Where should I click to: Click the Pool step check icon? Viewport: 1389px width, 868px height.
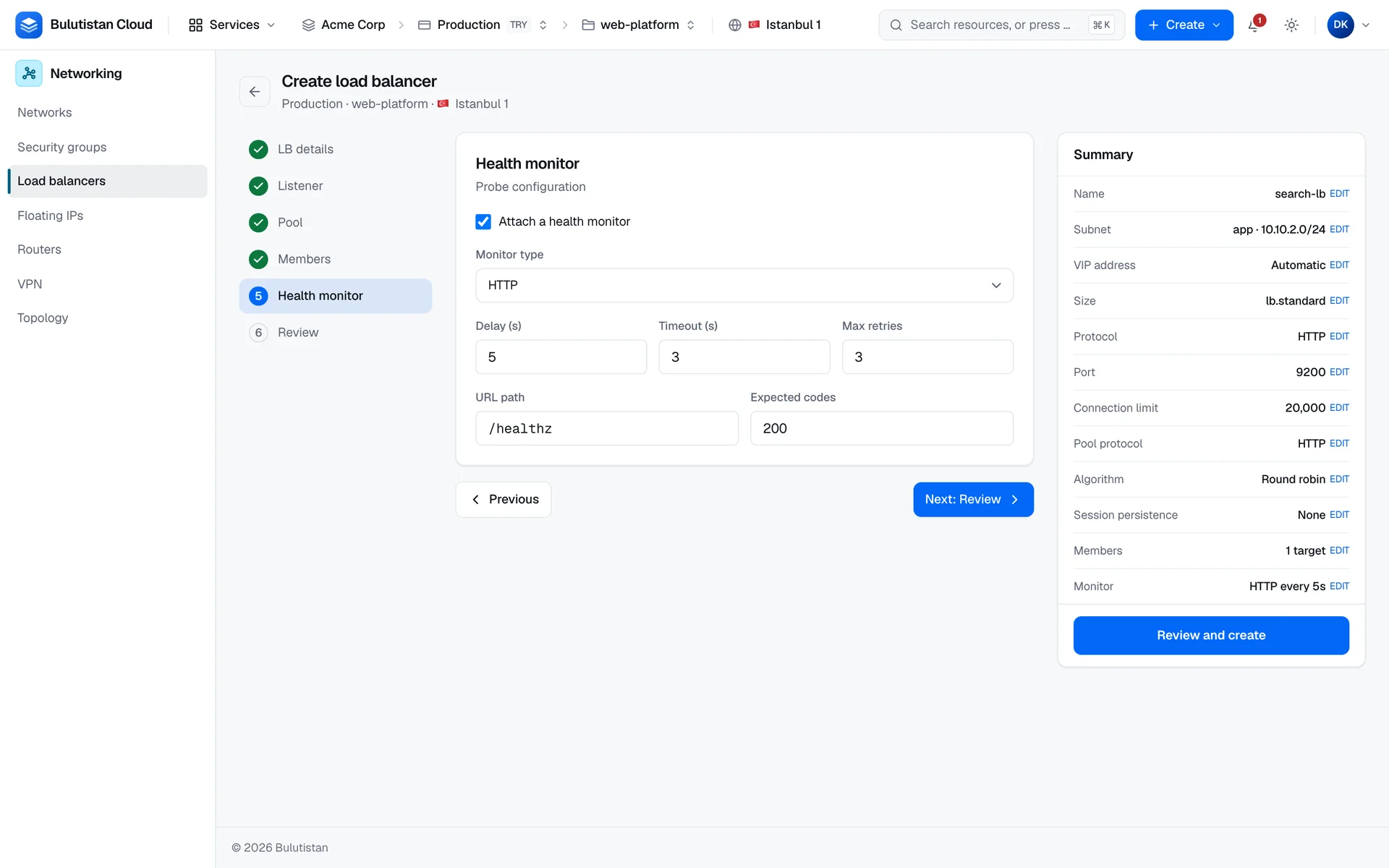pyautogui.click(x=258, y=222)
